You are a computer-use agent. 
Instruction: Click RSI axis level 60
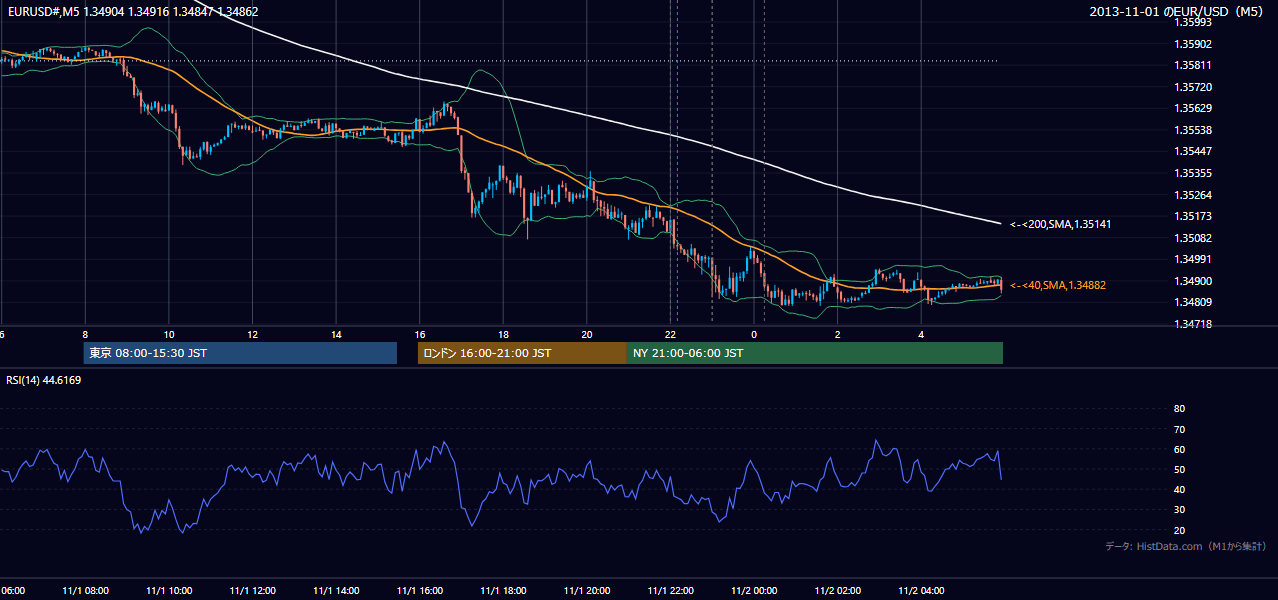(x=1179, y=449)
